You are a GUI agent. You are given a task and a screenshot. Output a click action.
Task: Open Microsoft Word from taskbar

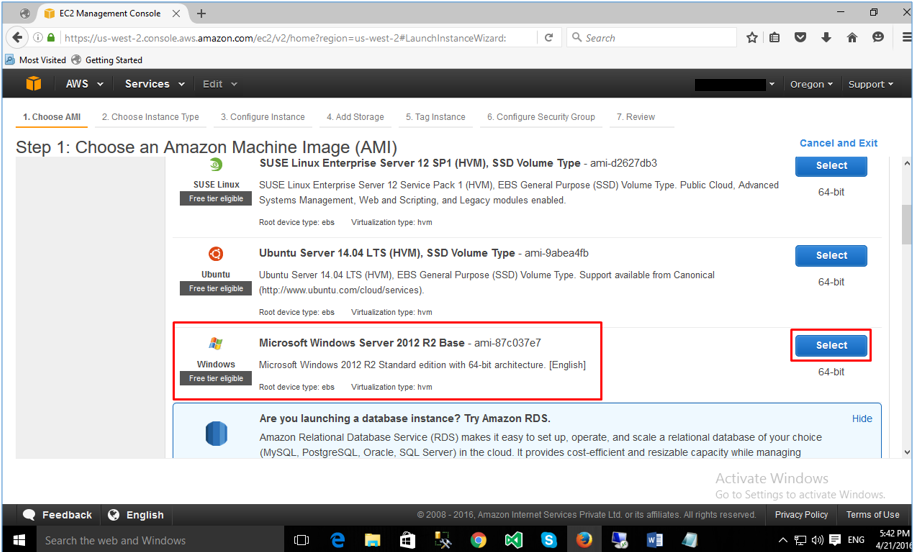(654, 540)
